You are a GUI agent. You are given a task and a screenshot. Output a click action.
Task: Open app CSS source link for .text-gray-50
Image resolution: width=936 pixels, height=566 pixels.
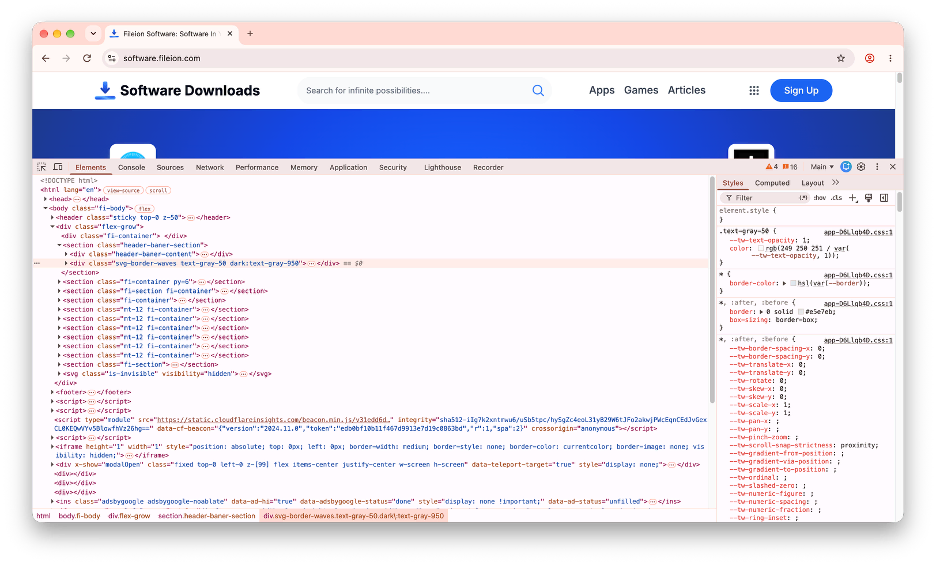pos(858,232)
